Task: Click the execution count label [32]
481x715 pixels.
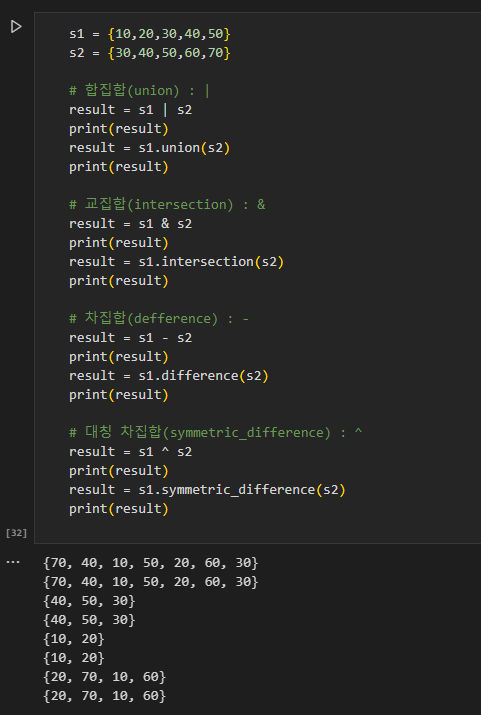Action: [x=16, y=533]
